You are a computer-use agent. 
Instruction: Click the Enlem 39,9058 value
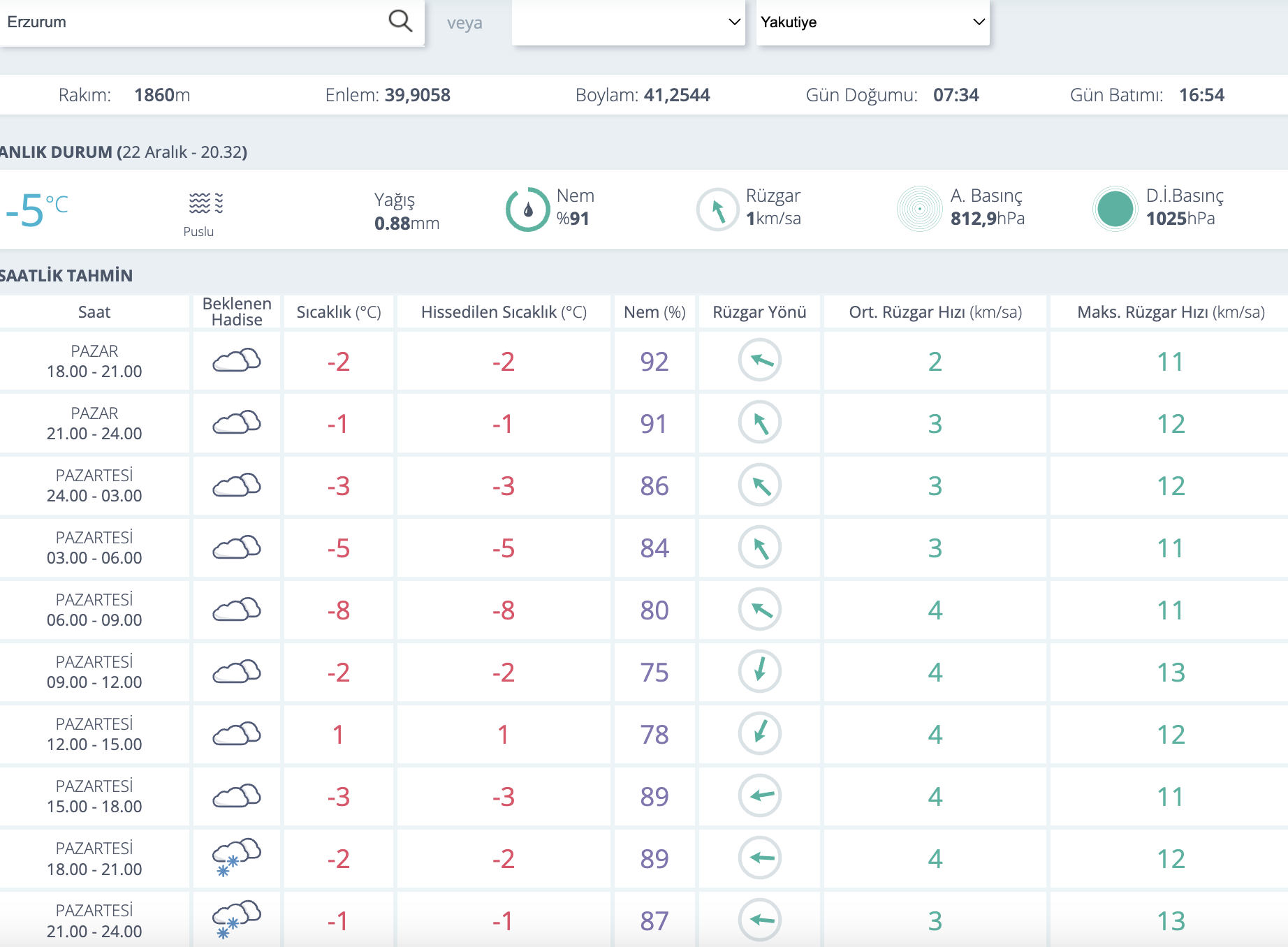coord(417,95)
